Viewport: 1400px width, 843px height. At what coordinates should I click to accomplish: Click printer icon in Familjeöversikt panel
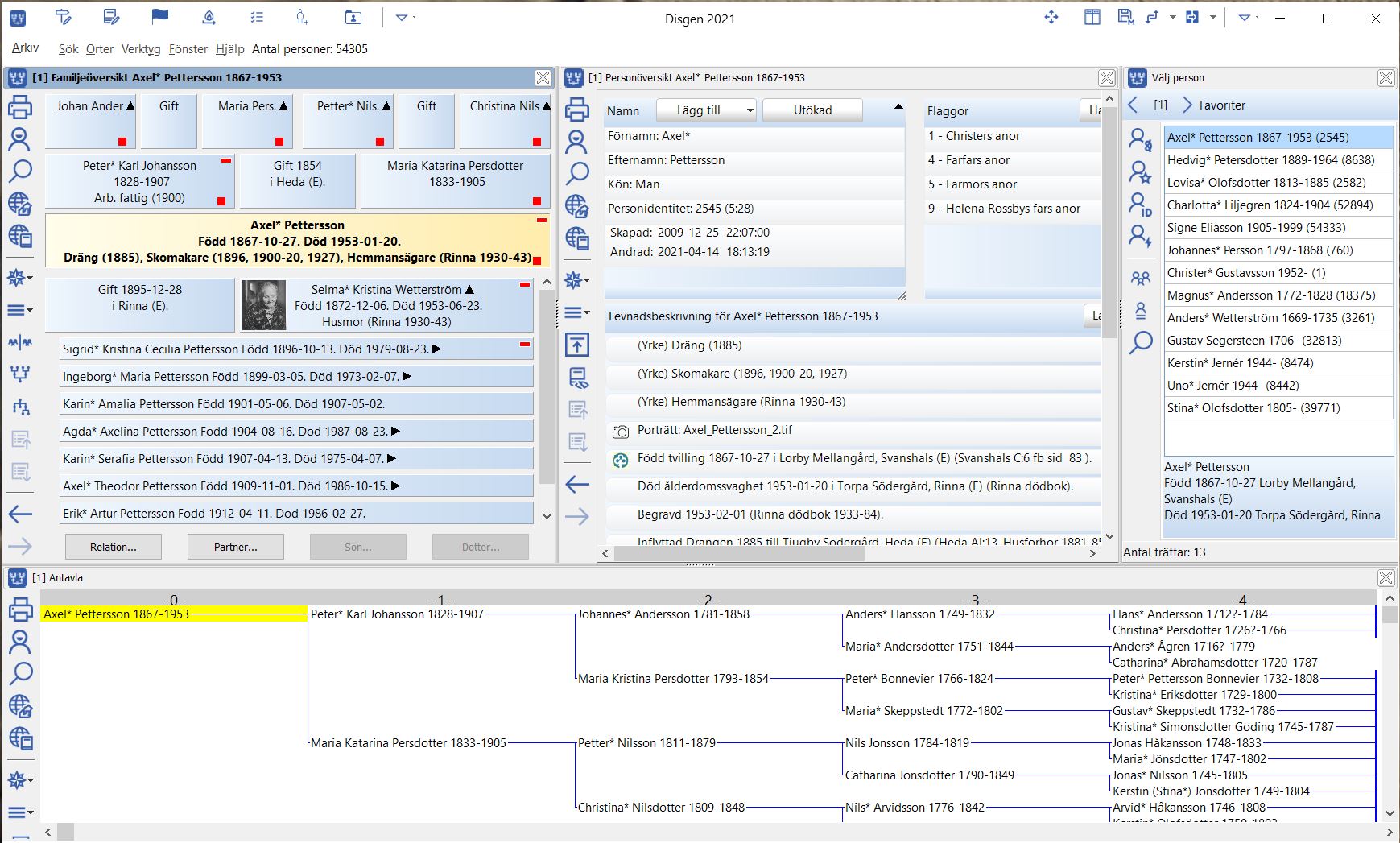pos(19,107)
